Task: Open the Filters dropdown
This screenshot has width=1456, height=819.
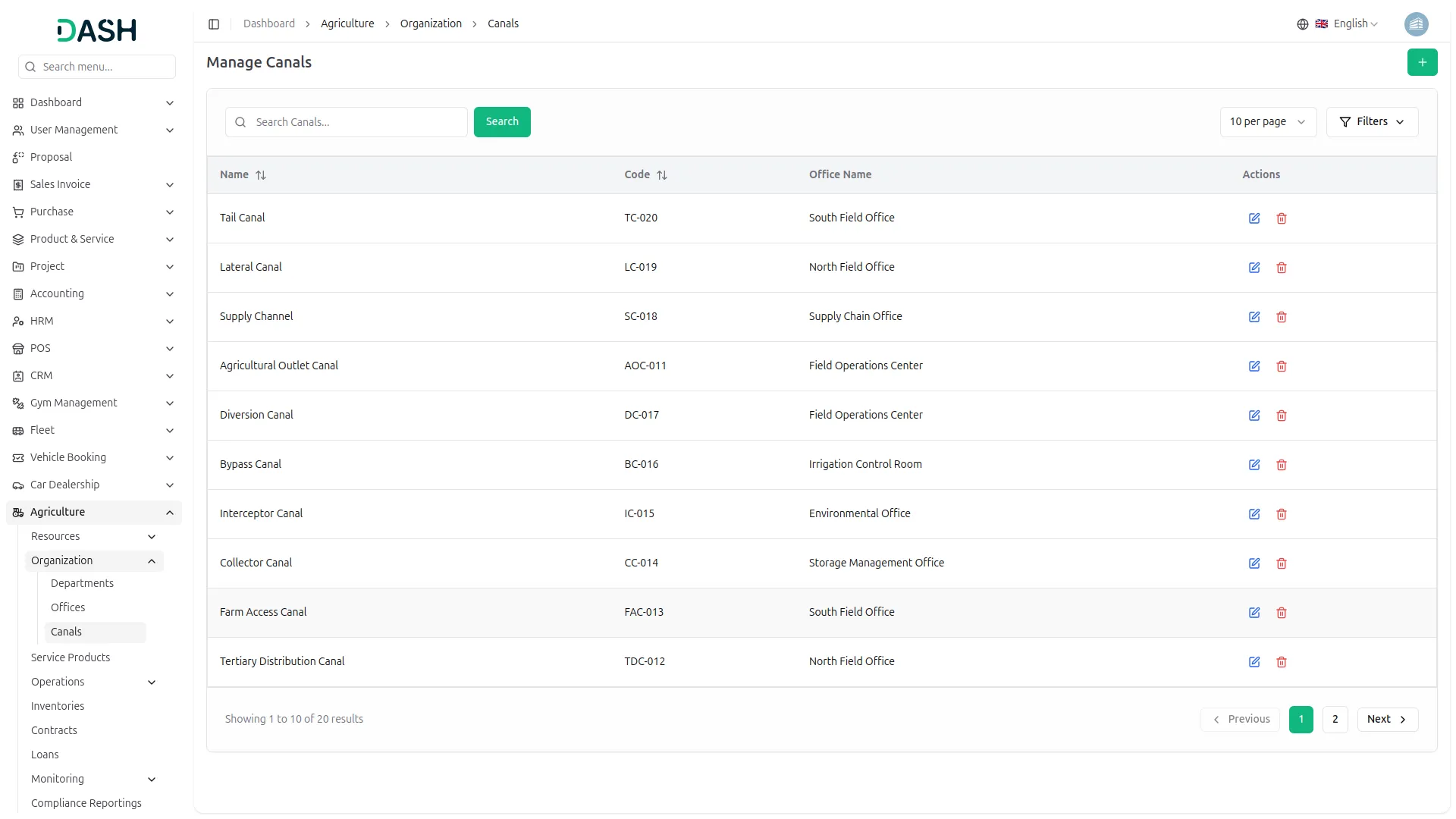Action: (1372, 122)
